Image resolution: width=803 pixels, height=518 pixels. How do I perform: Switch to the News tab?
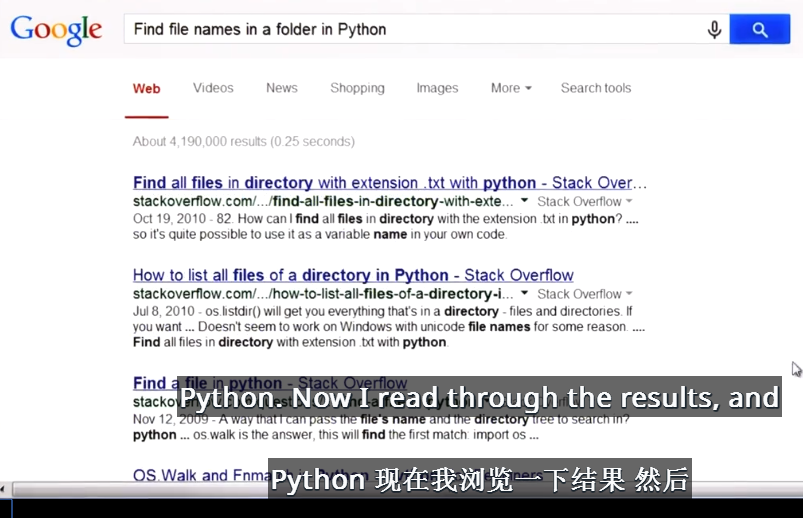click(282, 88)
